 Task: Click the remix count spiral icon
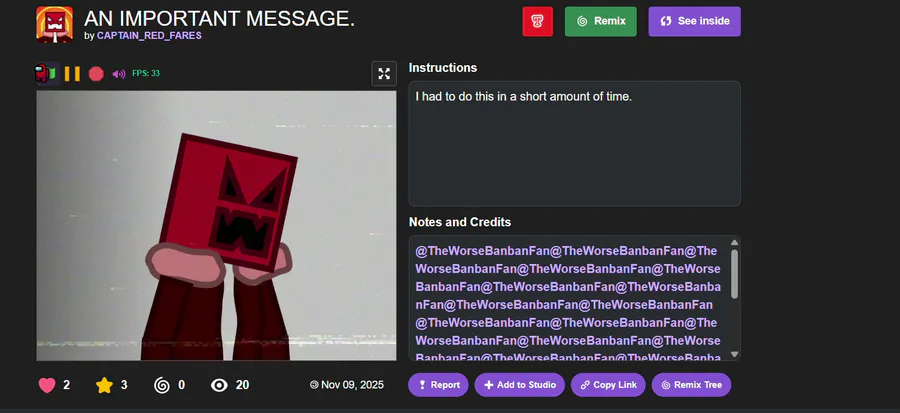(x=162, y=385)
